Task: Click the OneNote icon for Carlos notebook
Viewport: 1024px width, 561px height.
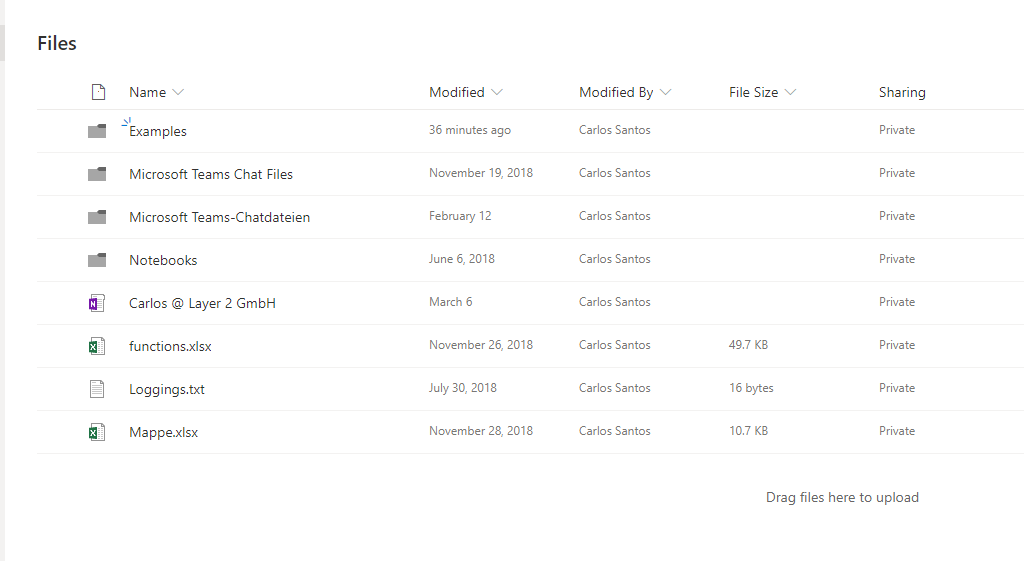Action: click(97, 303)
